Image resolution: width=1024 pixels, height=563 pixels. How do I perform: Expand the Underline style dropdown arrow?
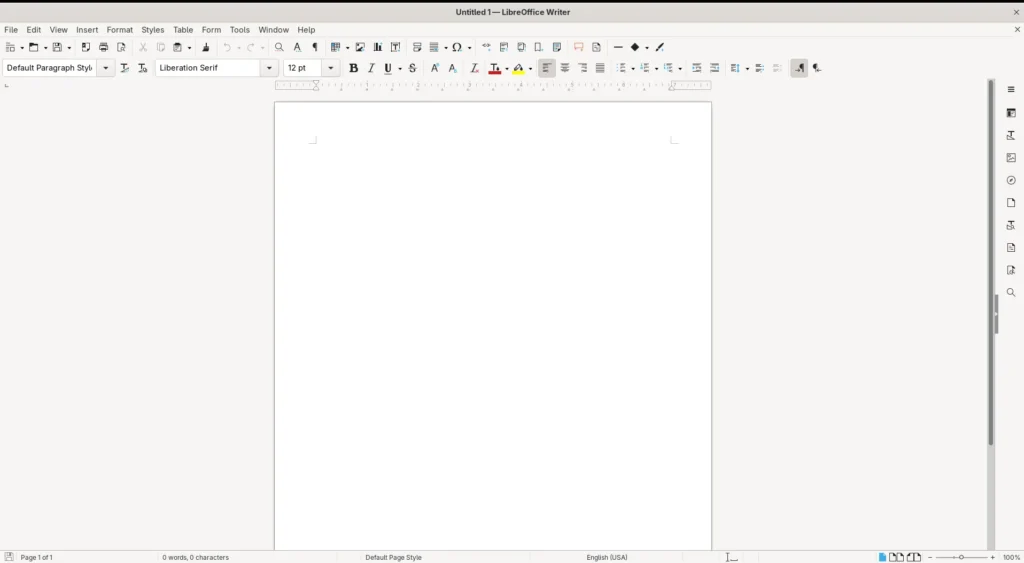tap(400, 69)
